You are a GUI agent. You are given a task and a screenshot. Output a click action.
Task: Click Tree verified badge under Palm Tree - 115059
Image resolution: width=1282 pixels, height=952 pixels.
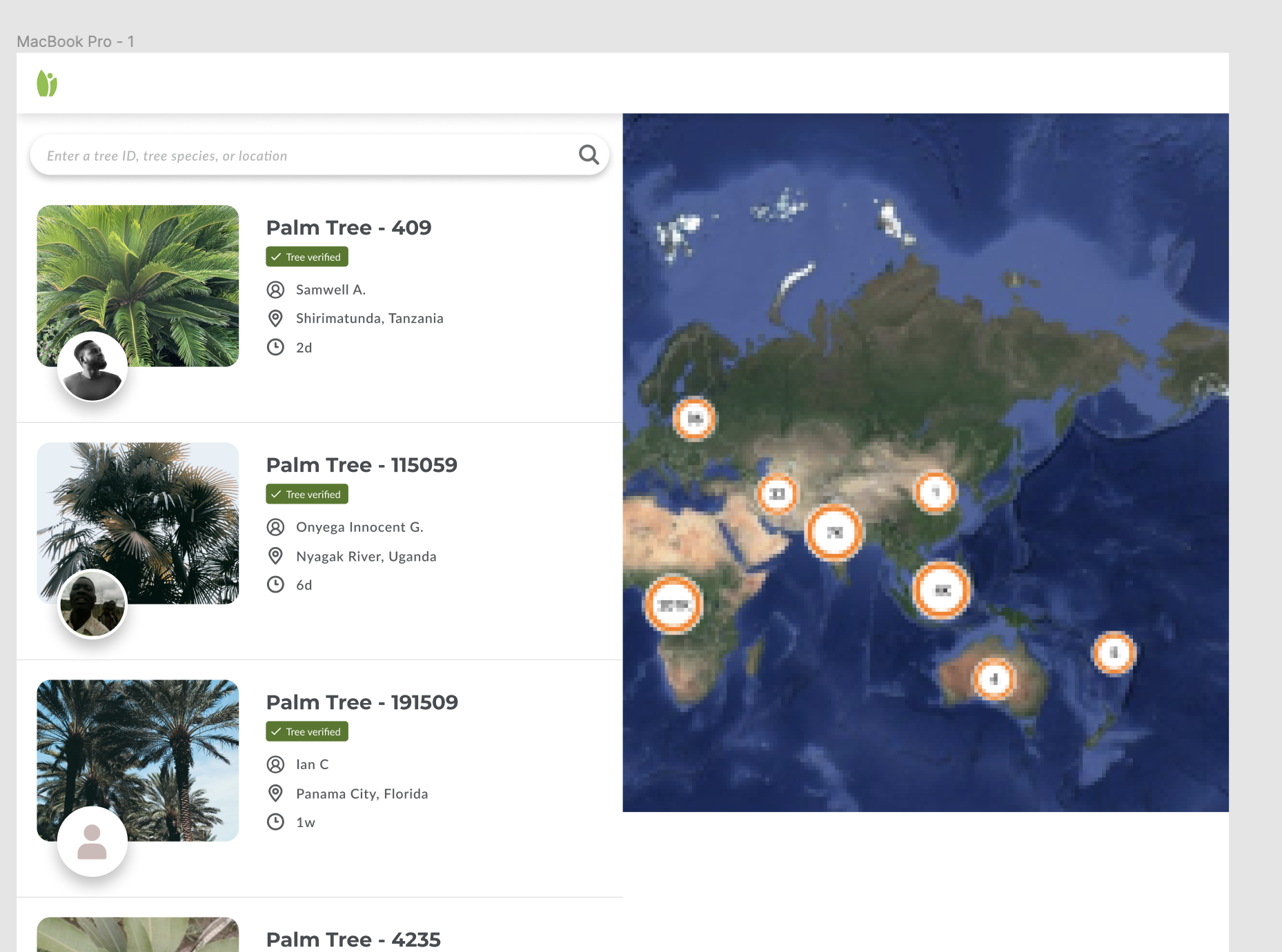[x=307, y=494]
